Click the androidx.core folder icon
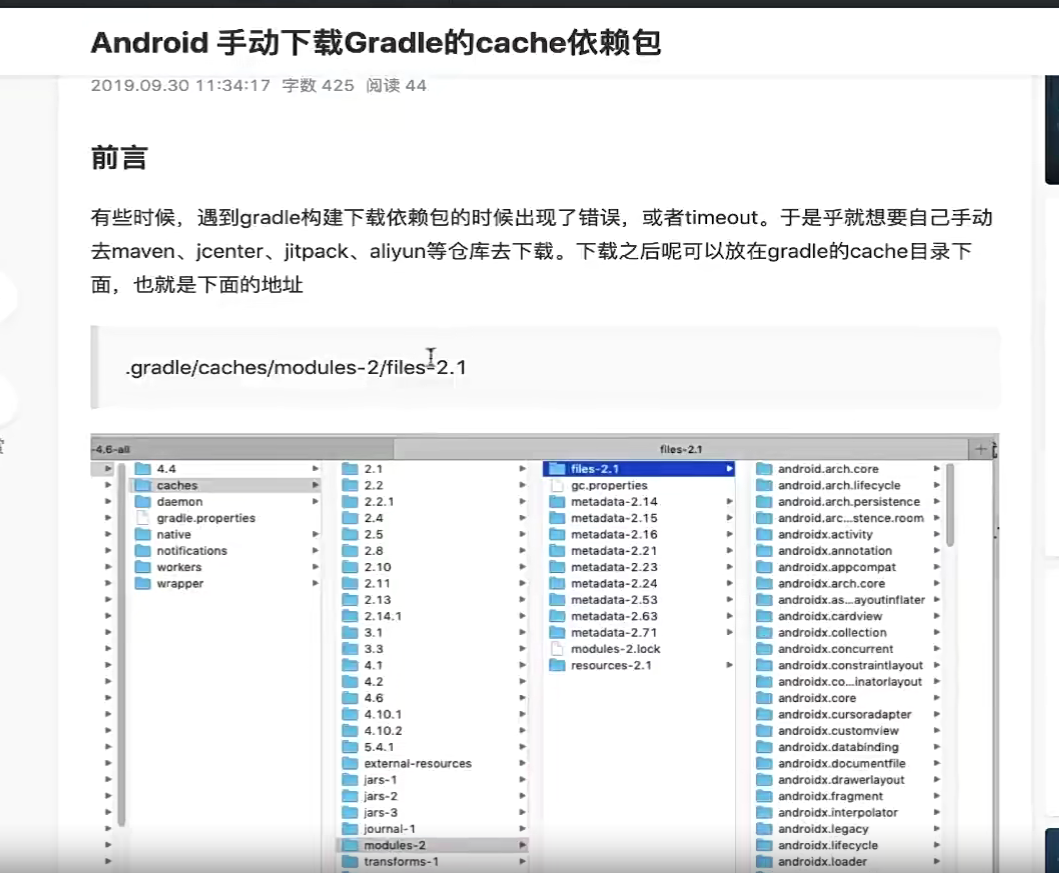This screenshot has height=873, width=1059. 764,698
